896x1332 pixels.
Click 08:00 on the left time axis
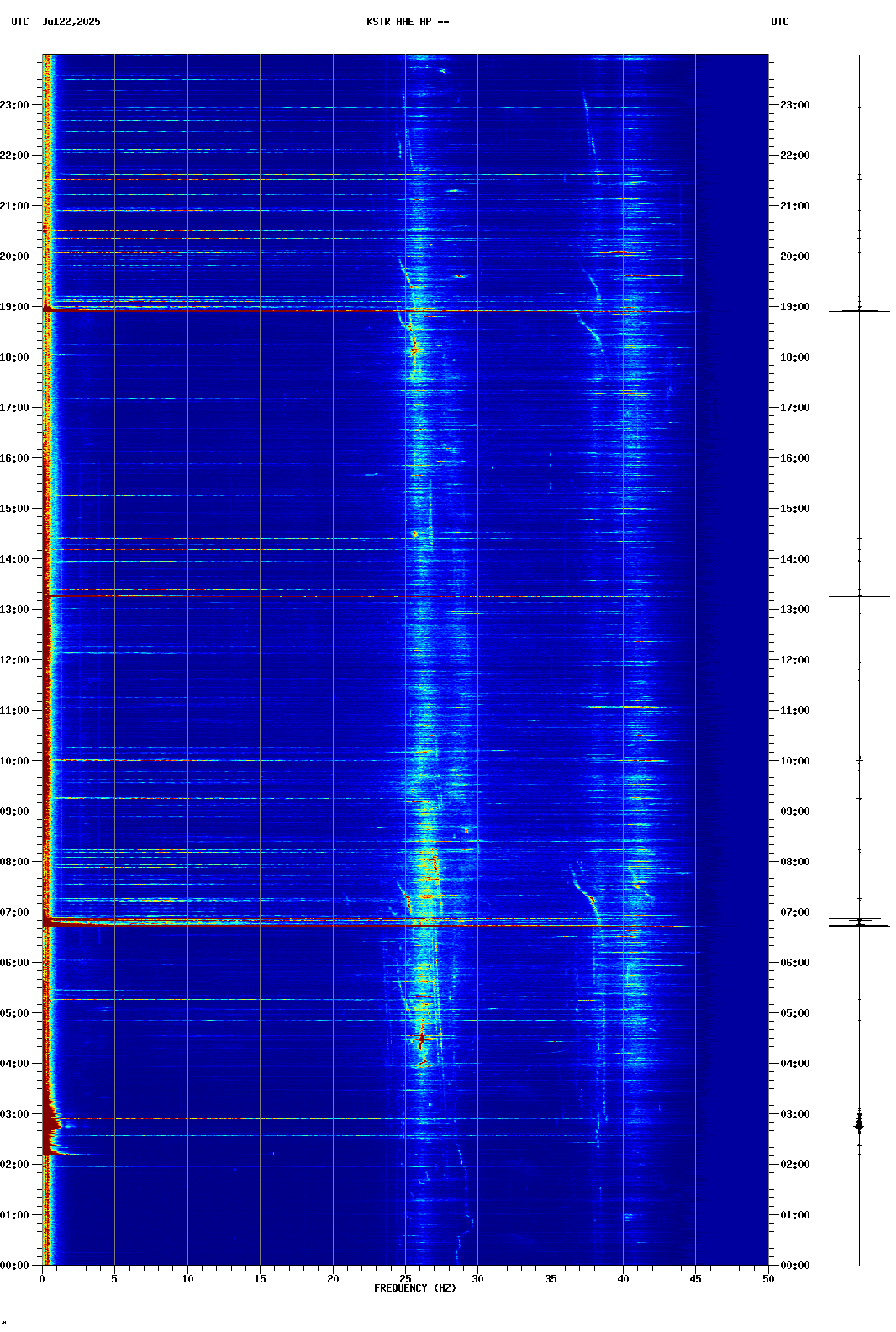click(14, 862)
